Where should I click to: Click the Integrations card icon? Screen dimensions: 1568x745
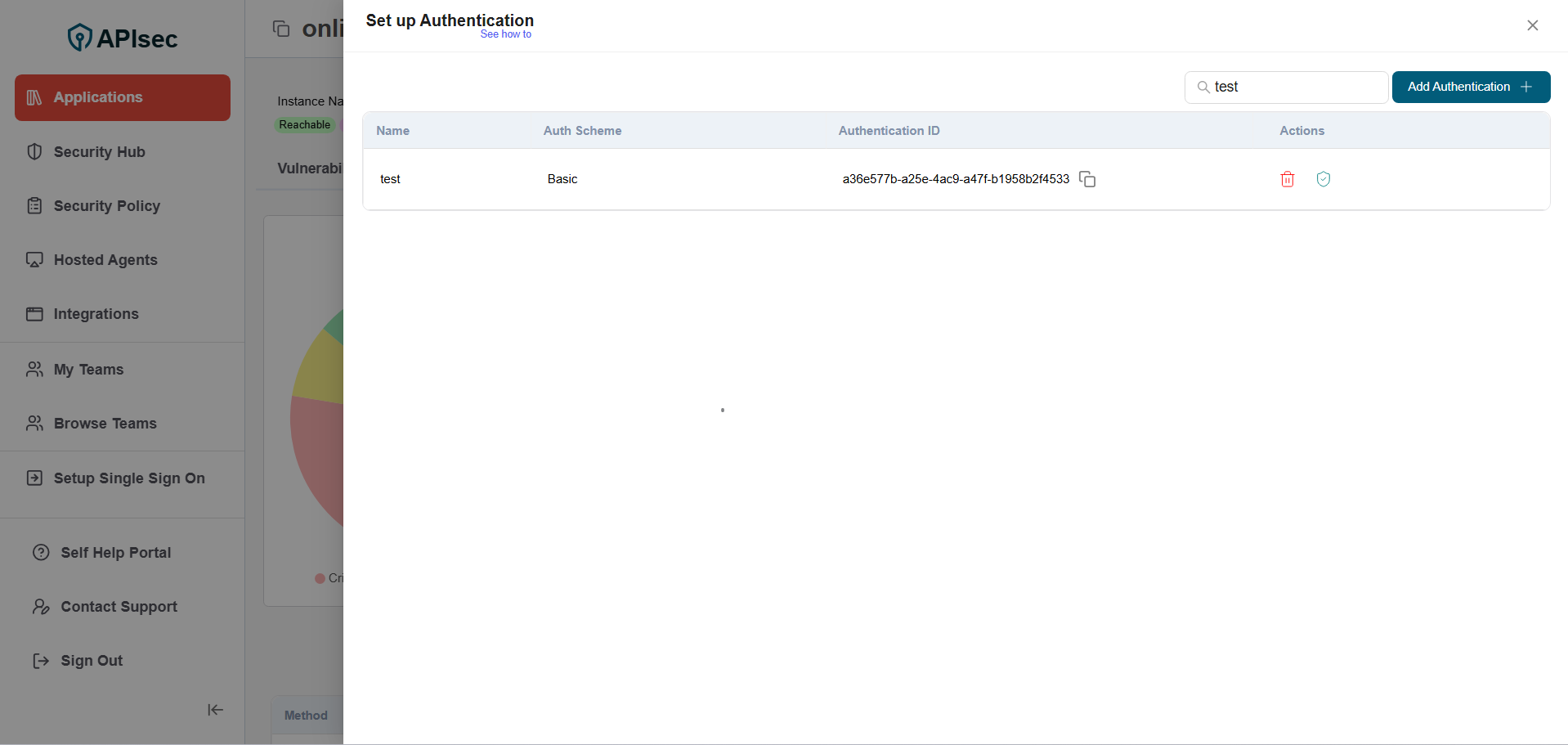34,313
